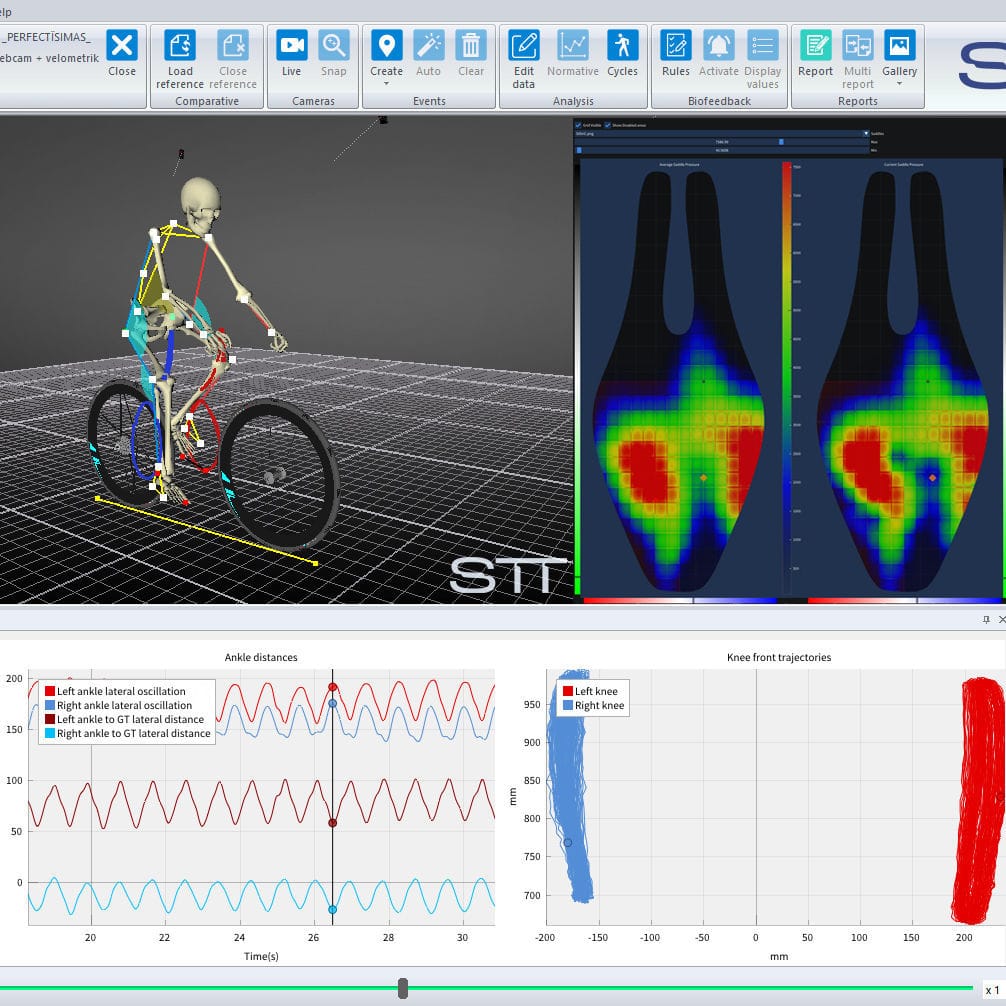
Task: Click the playback timeline scrubber handle
Action: (x=403, y=988)
